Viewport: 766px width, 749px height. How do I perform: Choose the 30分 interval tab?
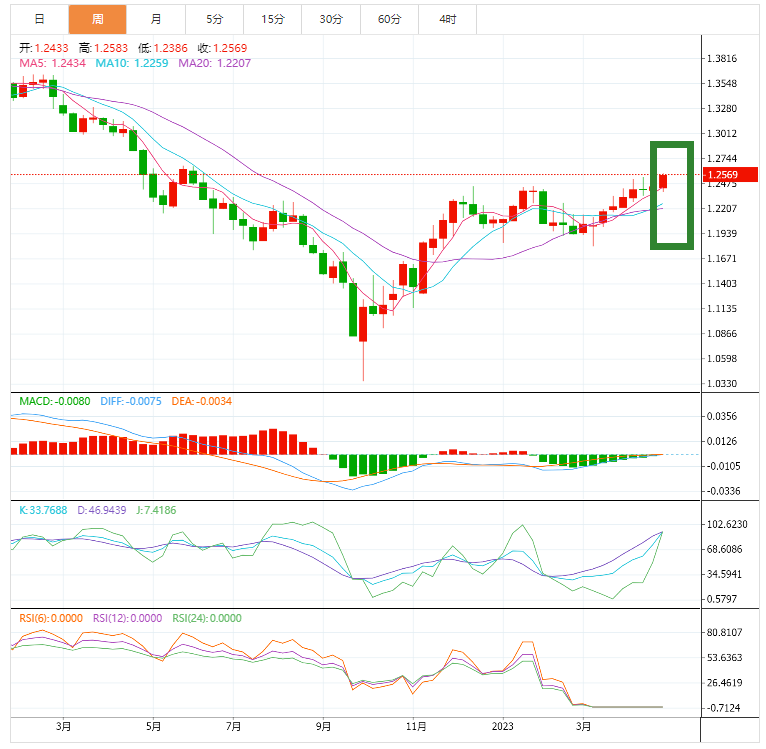[331, 20]
